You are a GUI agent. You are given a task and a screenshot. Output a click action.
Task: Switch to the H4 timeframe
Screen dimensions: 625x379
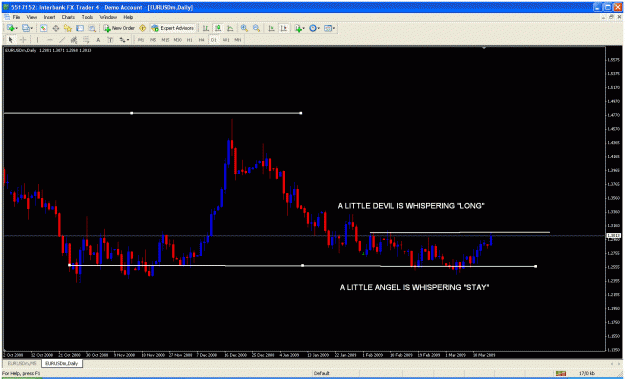[202, 40]
